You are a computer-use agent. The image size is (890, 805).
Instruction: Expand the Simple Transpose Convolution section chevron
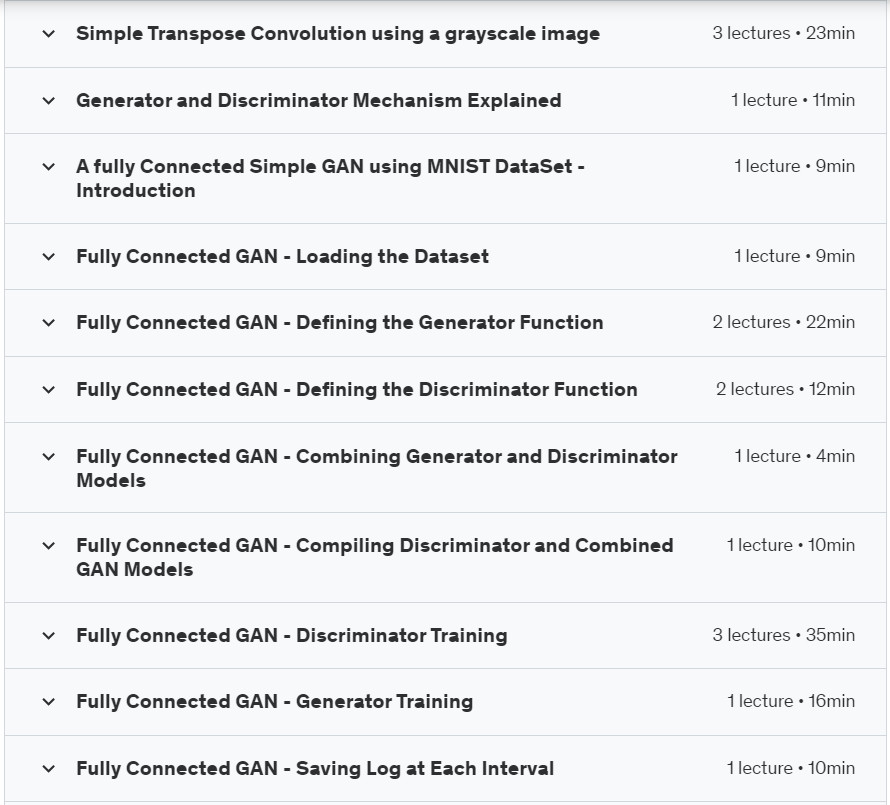(49, 34)
